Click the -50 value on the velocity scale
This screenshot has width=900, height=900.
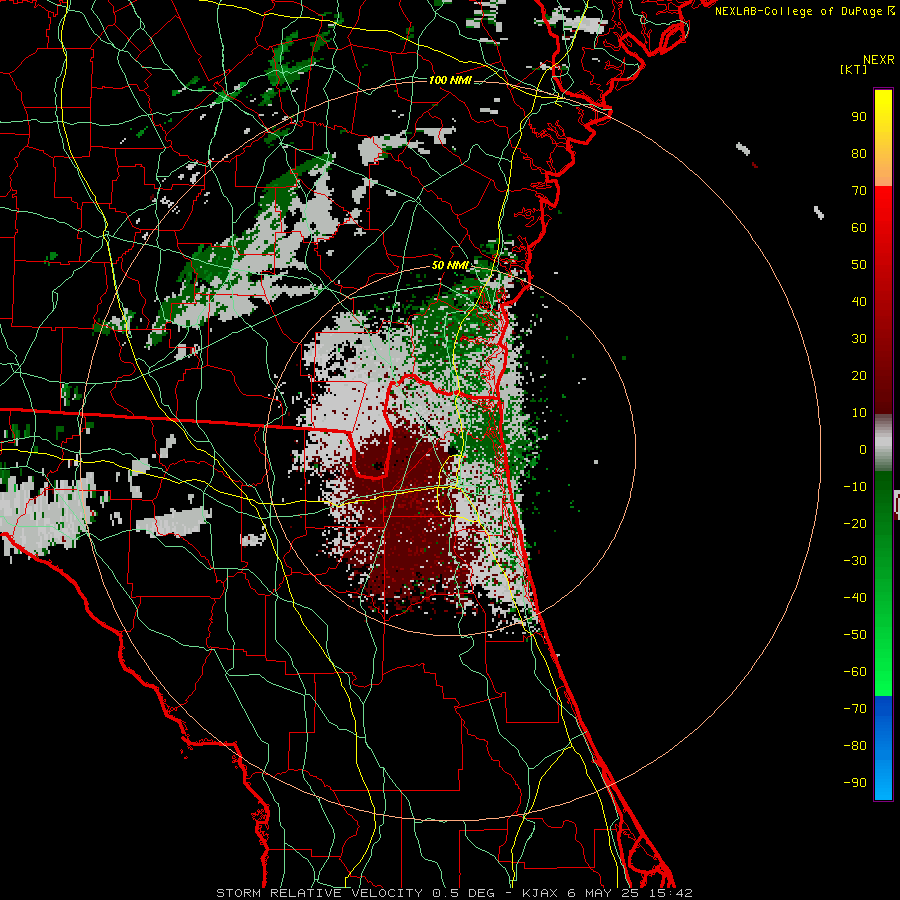click(x=855, y=635)
